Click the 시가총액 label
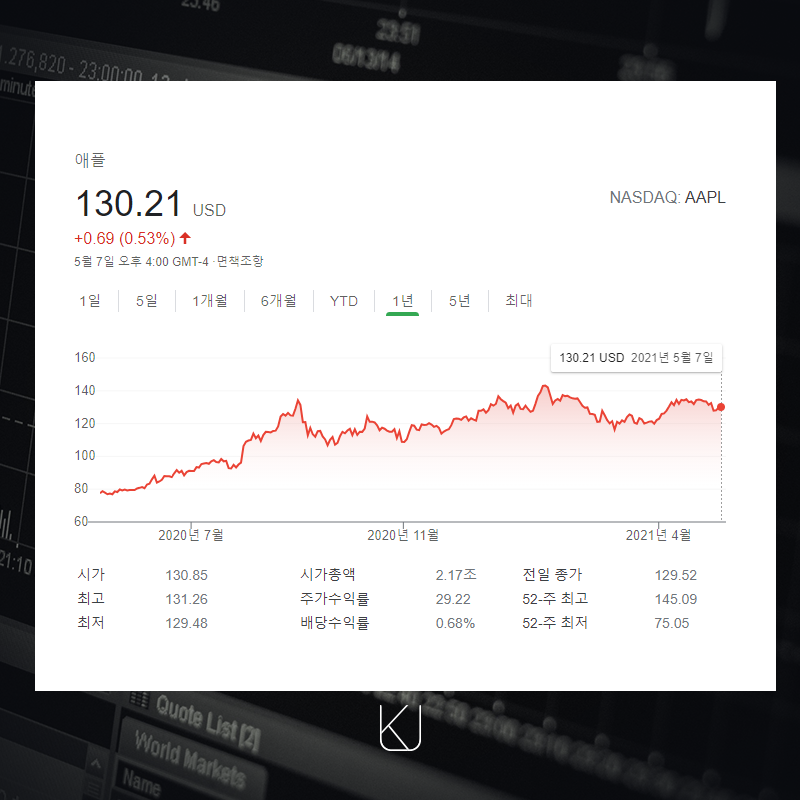 coord(328,574)
